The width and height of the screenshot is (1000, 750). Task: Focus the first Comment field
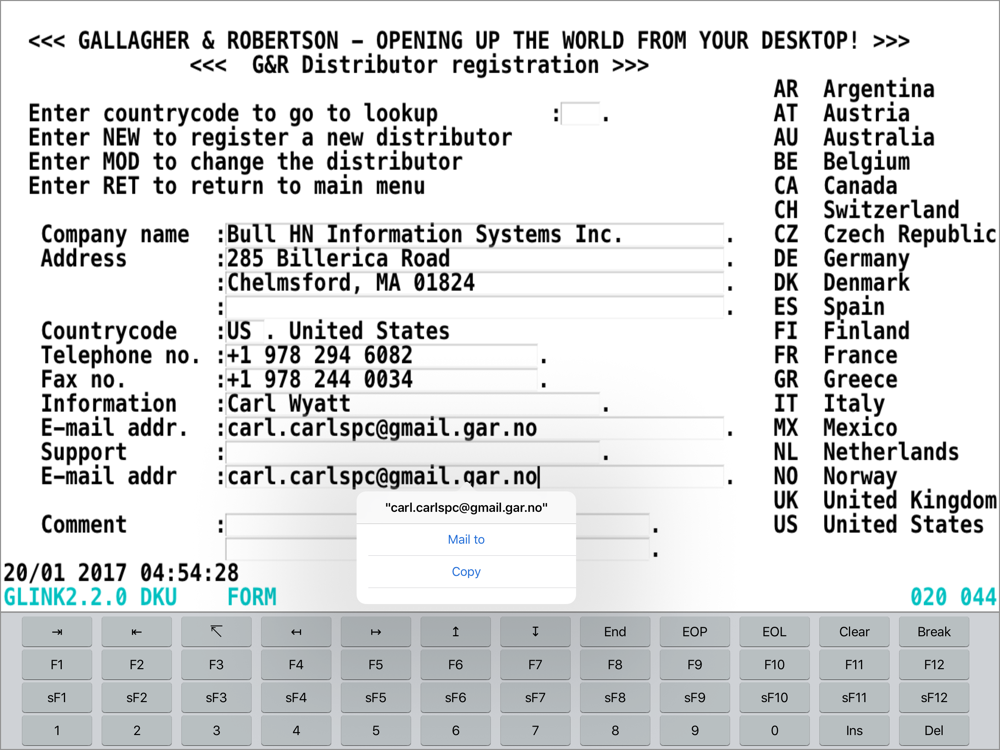pos(438,526)
